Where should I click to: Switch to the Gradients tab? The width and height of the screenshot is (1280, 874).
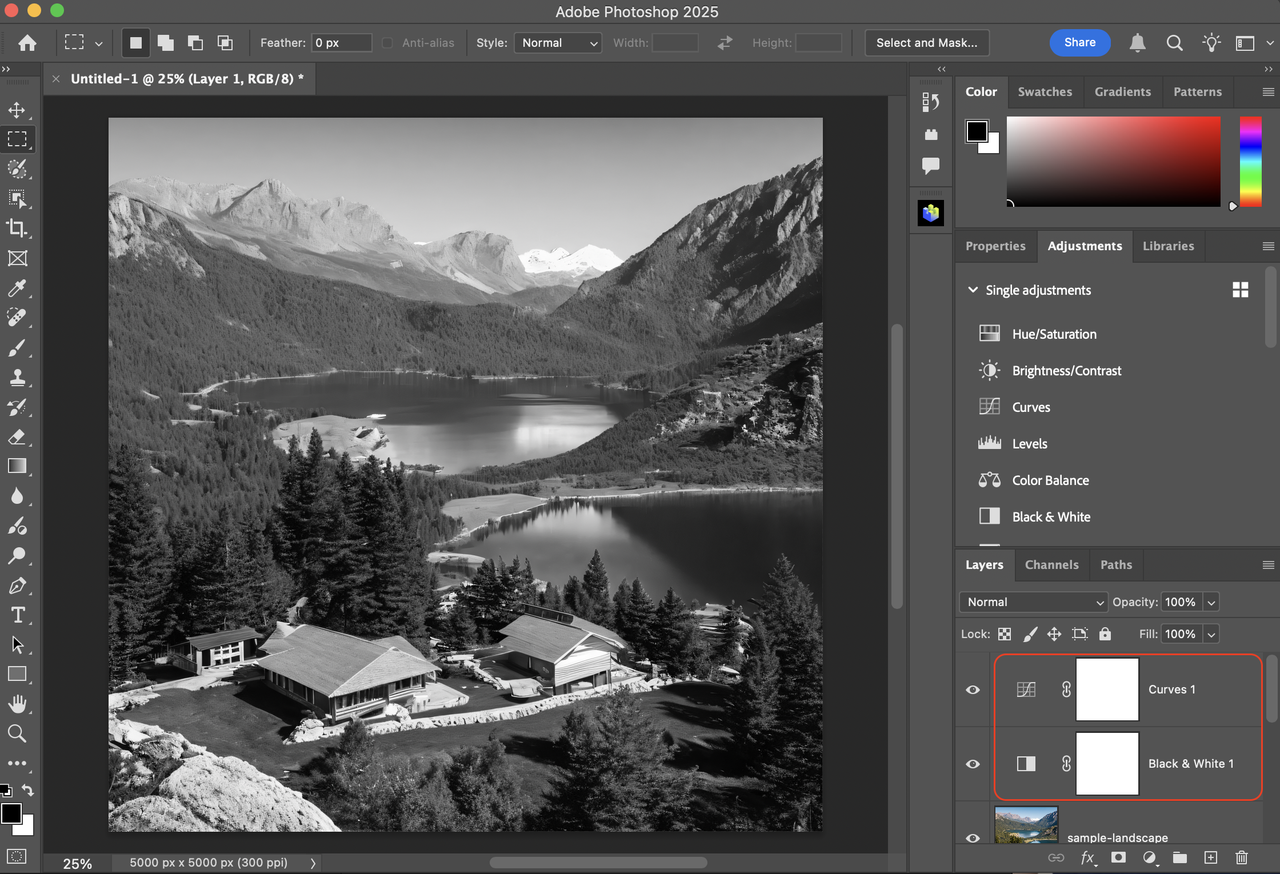click(1122, 92)
